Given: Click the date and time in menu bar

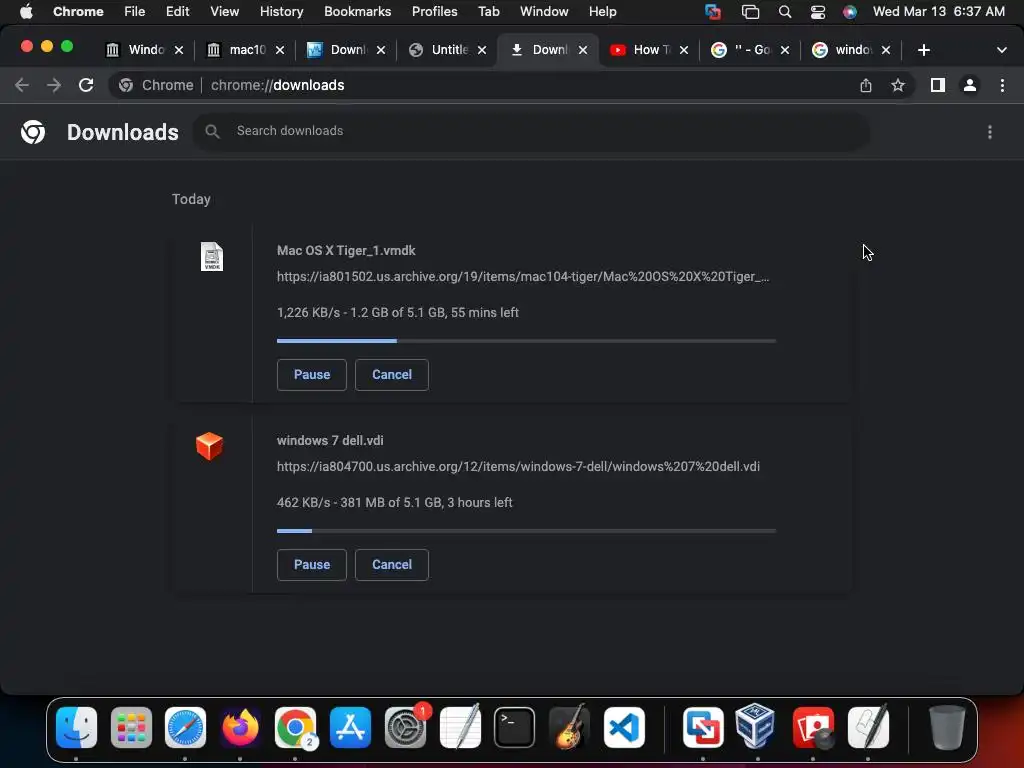Looking at the screenshot, I should coord(938,12).
